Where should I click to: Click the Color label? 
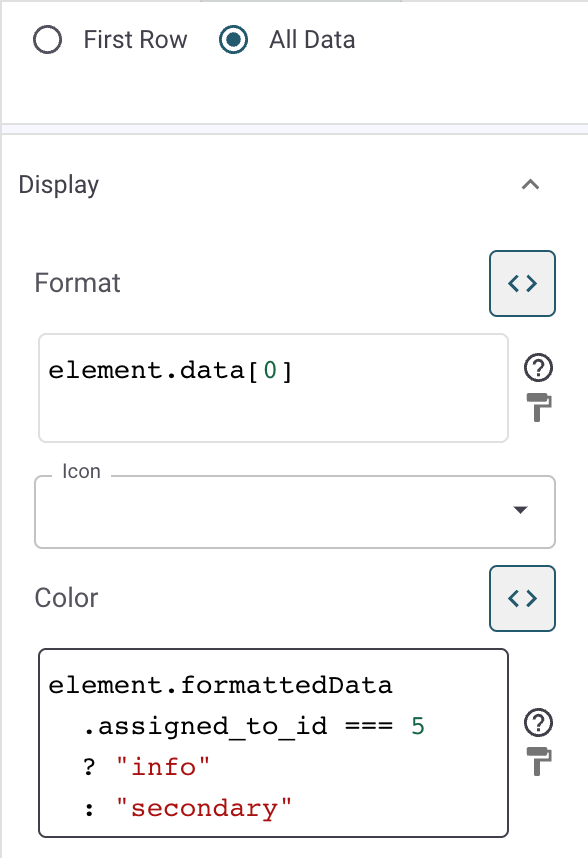[66, 598]
